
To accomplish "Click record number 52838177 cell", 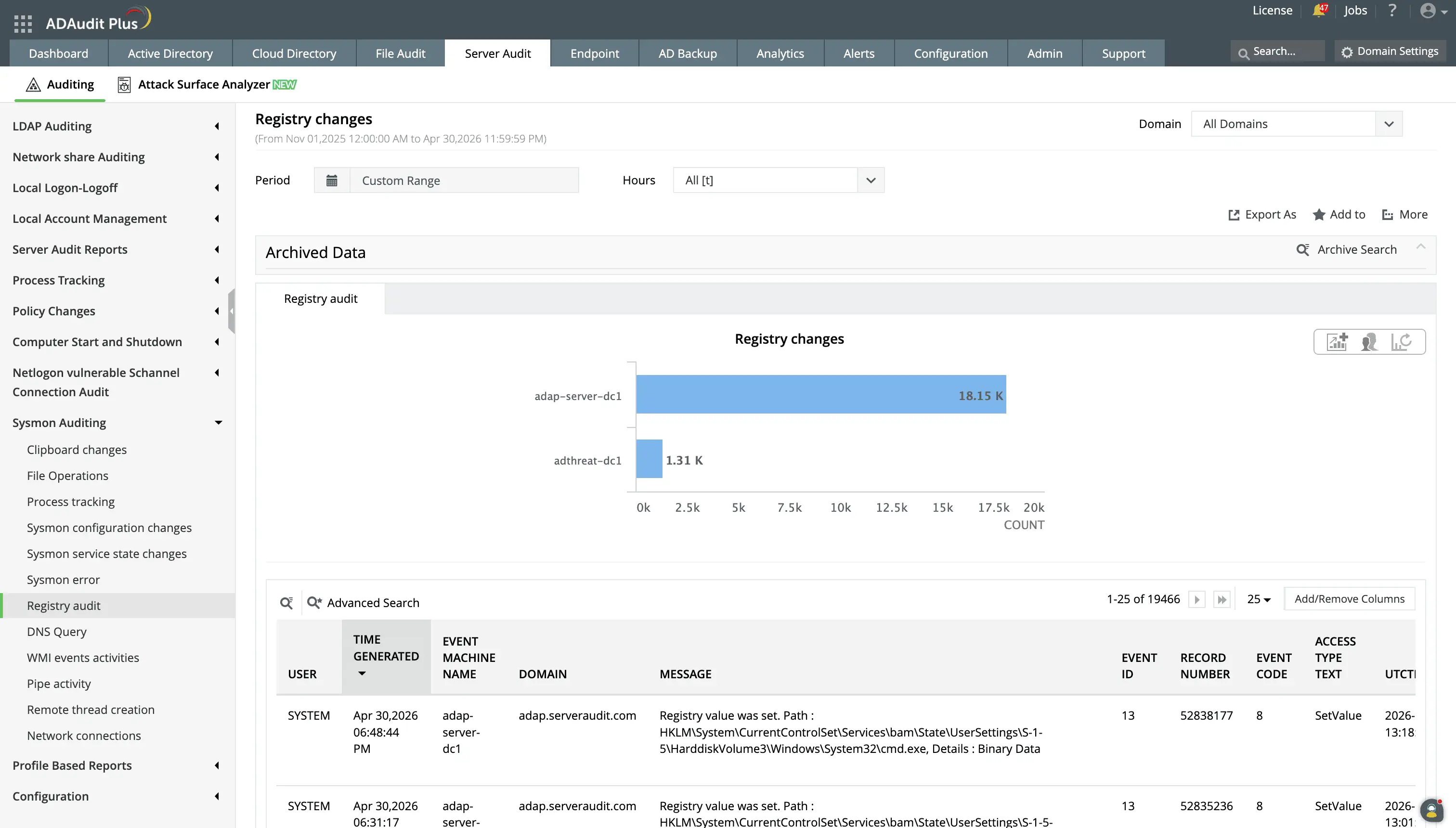I will coord(1206,715).
